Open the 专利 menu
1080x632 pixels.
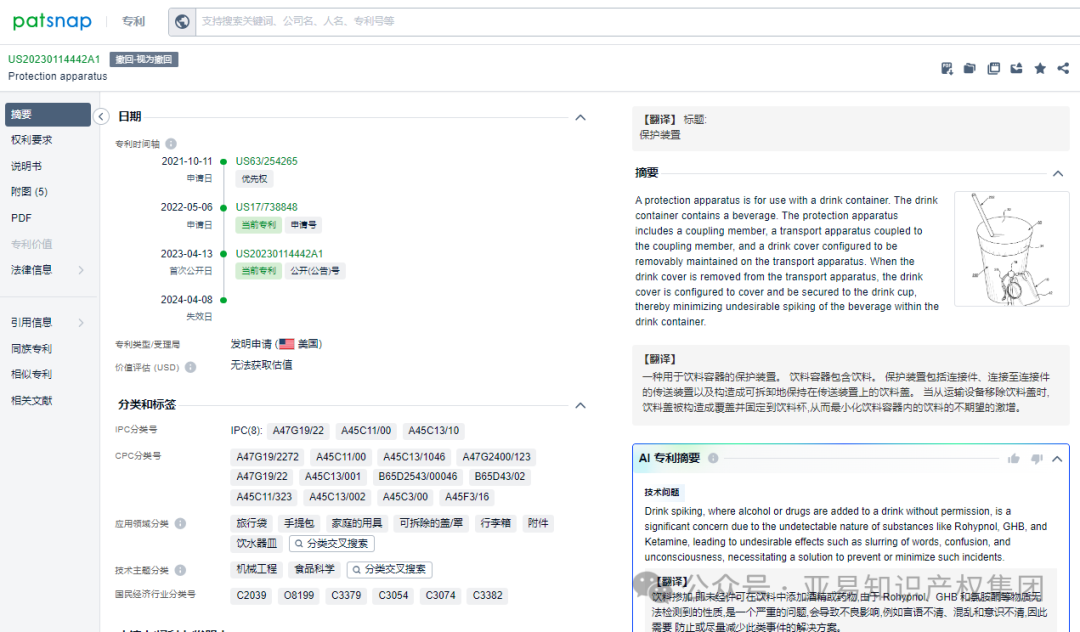(x=133, y=21)
